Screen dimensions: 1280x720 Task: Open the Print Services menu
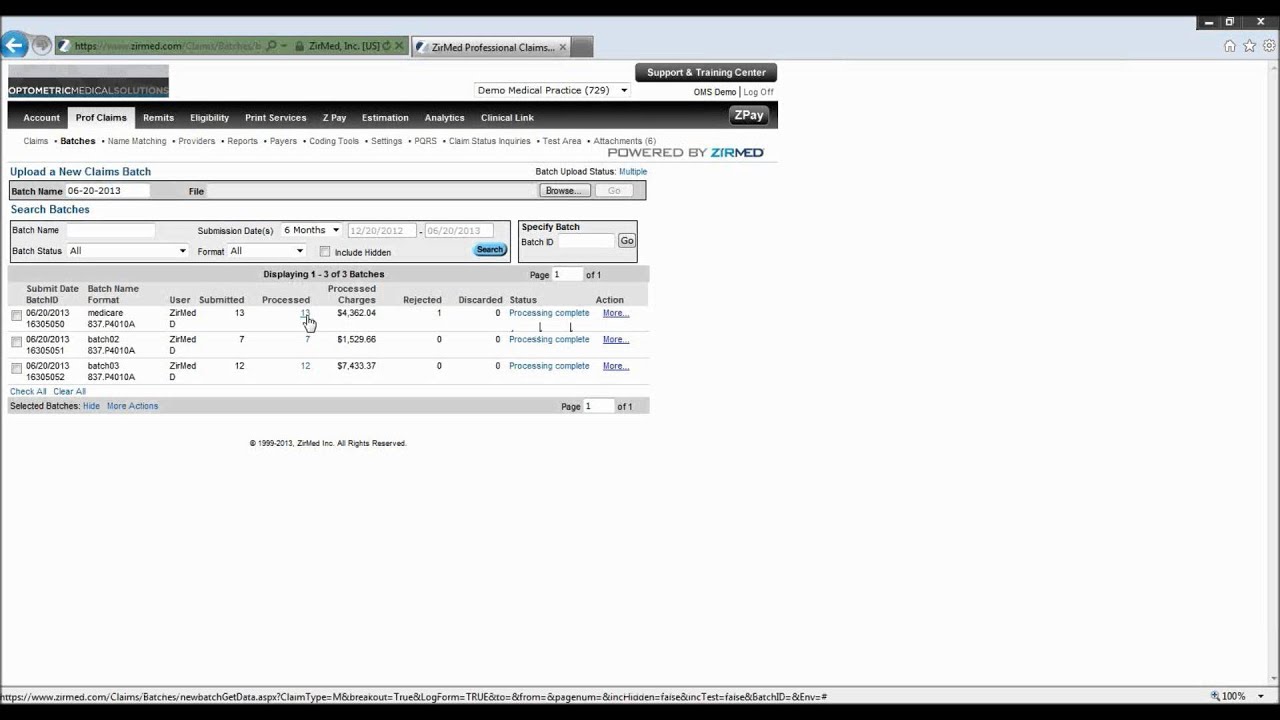pos(275,118)
